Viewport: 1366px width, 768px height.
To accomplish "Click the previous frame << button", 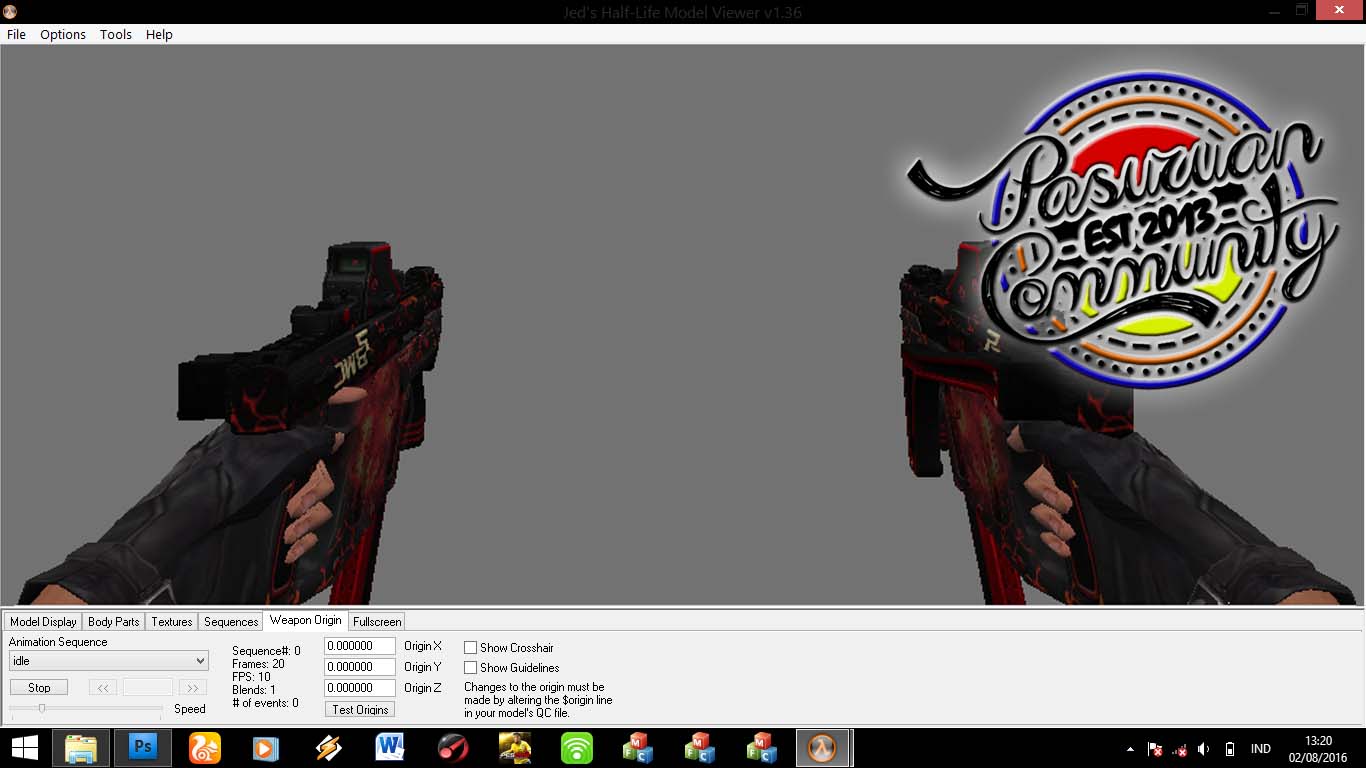I will 103,688.
